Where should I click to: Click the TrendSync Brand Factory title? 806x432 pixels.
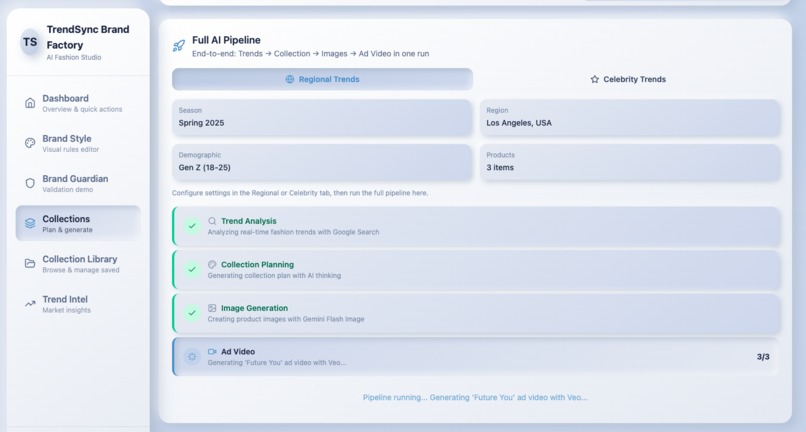[88, 37]
